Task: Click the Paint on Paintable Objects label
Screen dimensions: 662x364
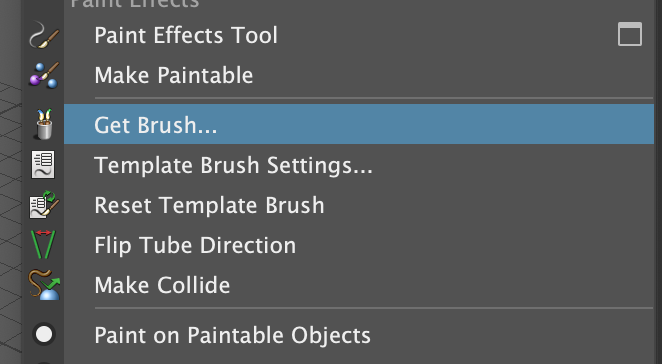Action: click(232, 335)
